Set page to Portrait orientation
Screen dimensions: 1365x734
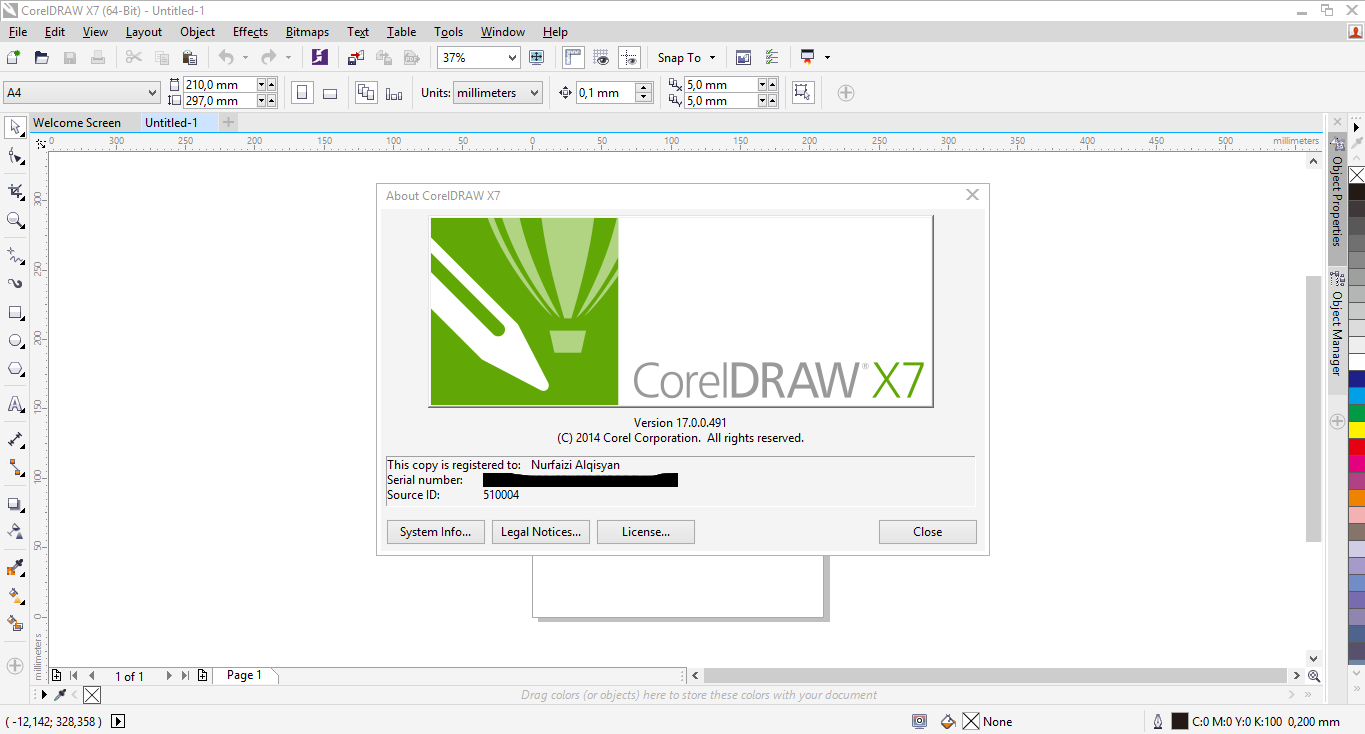pos(302,93)
